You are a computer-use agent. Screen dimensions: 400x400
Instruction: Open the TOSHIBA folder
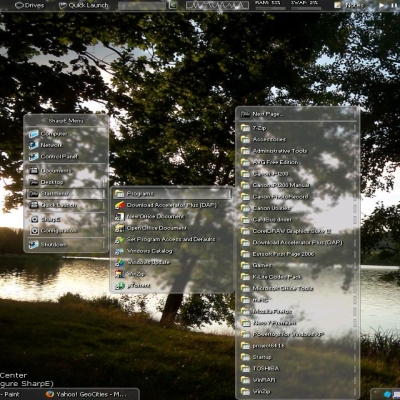tap(298, 369)
